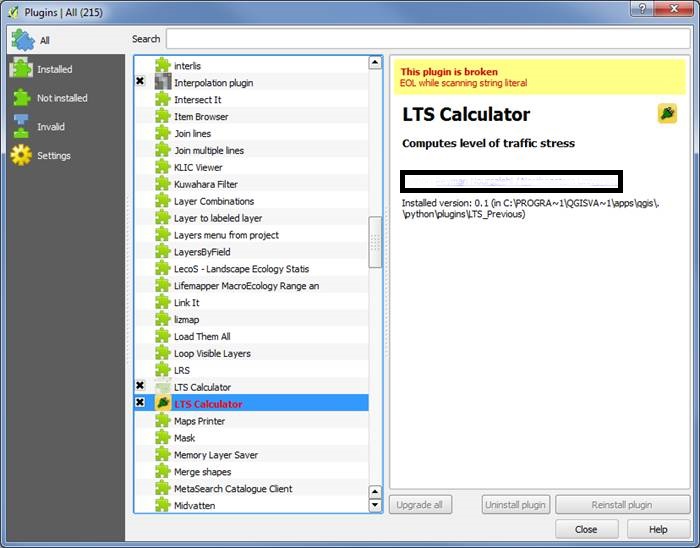The image size is (700, 548).
Task: Click the Intersect It plugin icon
Action: click(x=162, y=100)
